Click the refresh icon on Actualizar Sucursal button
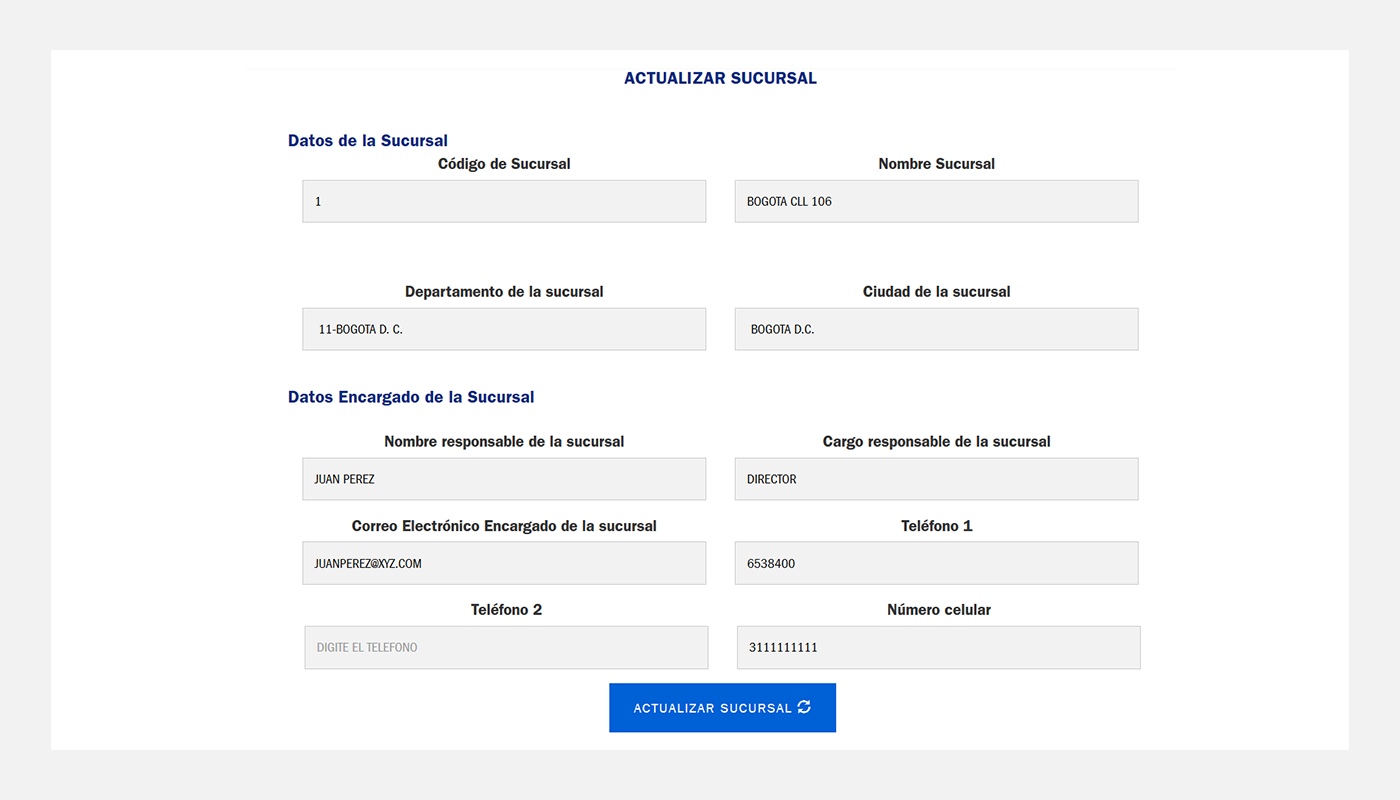The width and height of the screenshot is (1400, 800). 804,707
